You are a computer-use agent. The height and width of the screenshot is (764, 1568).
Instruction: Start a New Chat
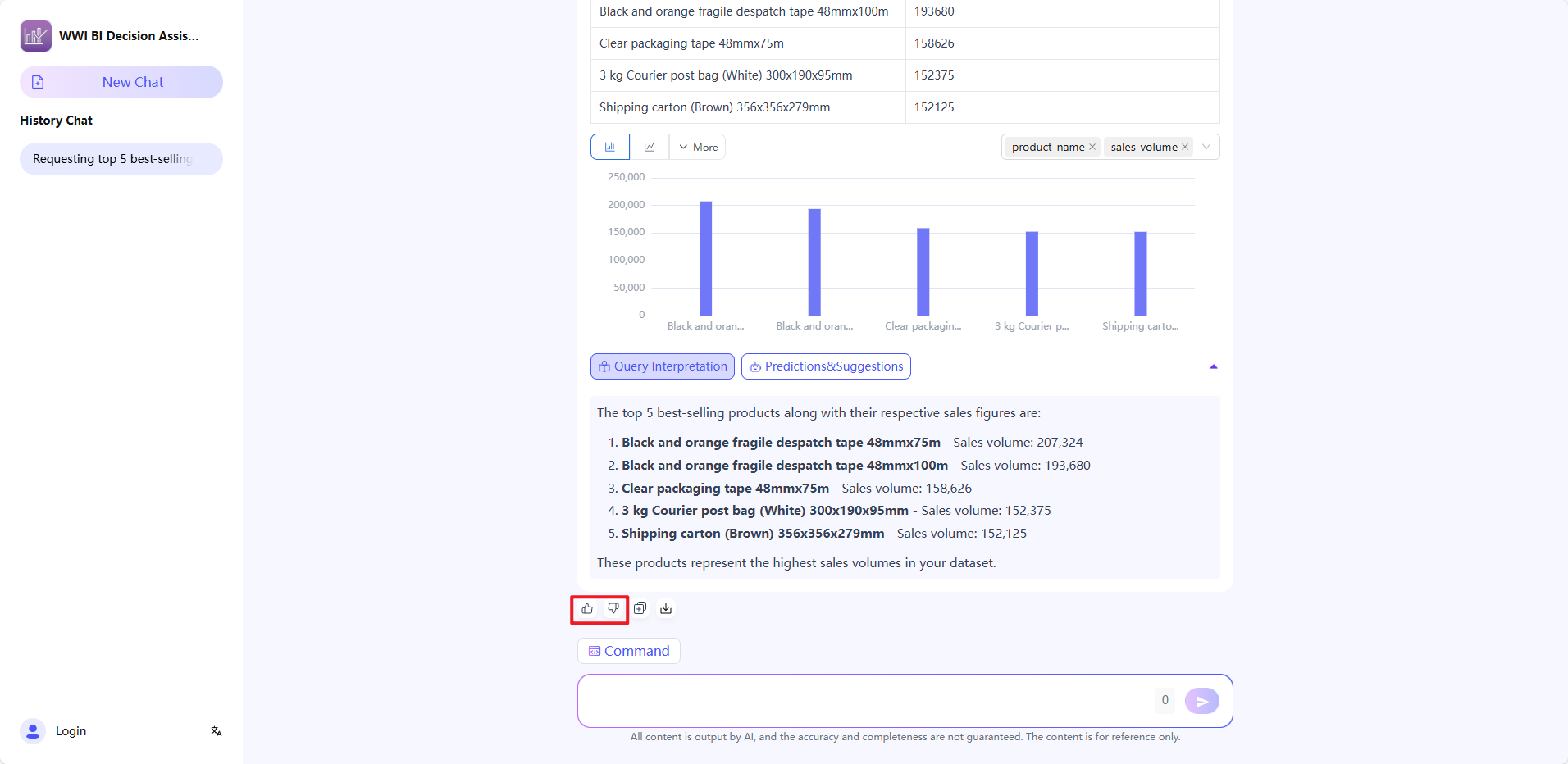(x=121, y=82)
